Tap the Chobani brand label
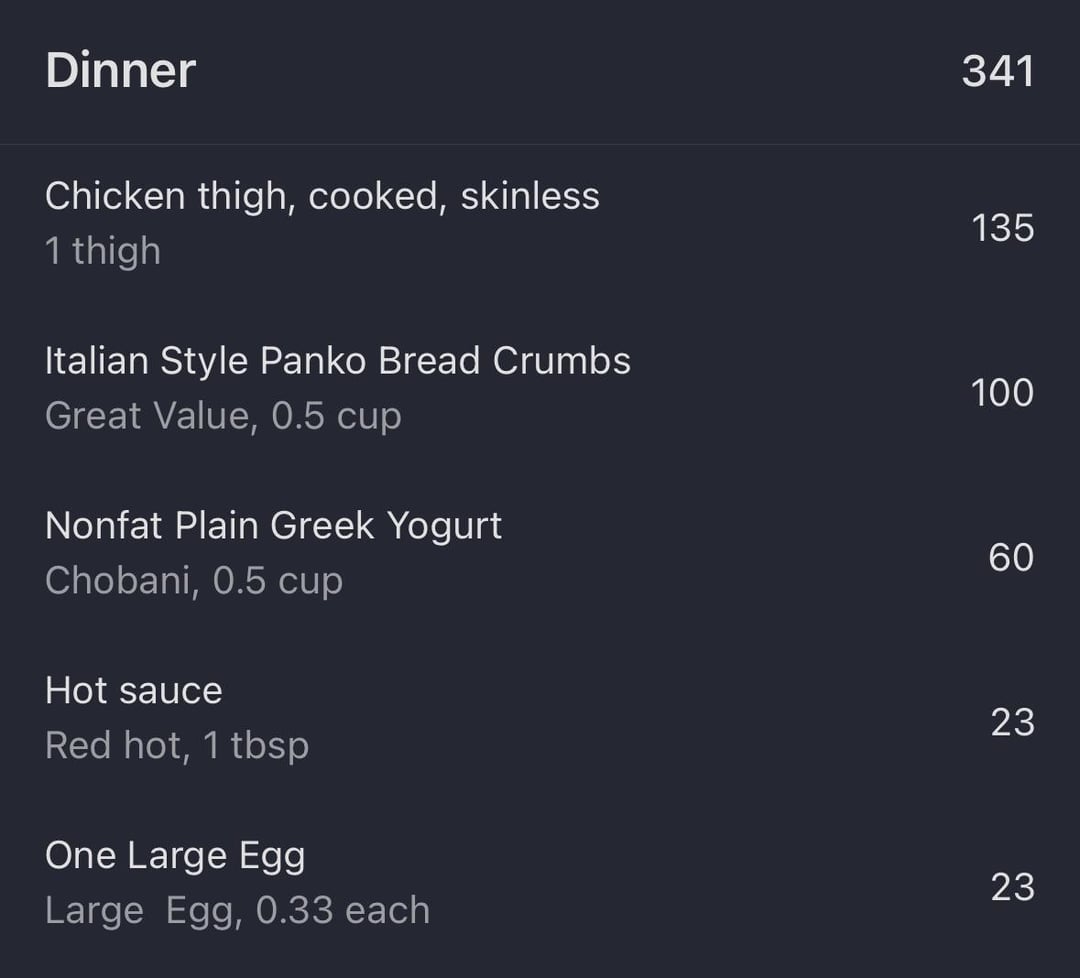 [118, 581]
